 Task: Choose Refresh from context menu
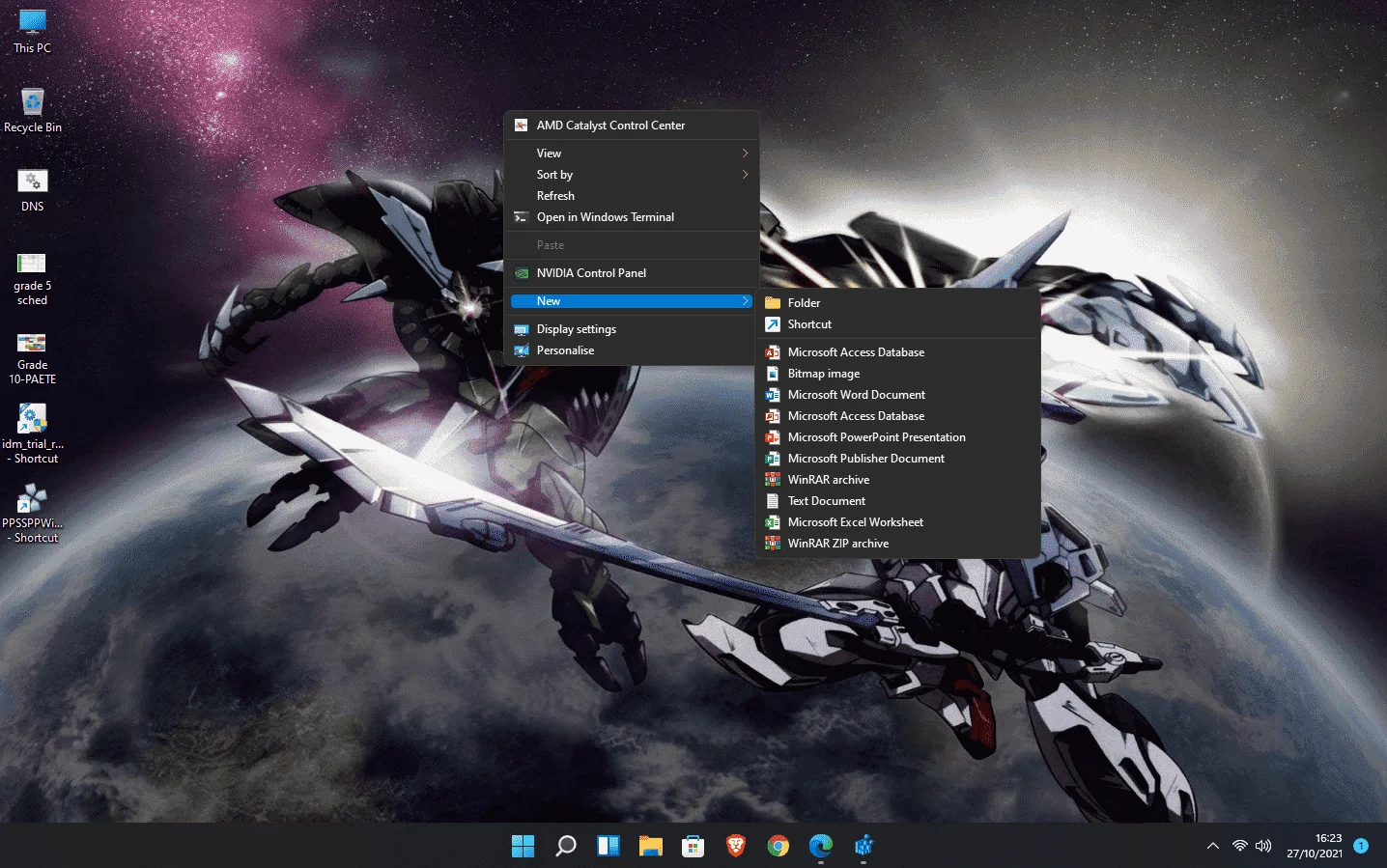tap(632, 196)
